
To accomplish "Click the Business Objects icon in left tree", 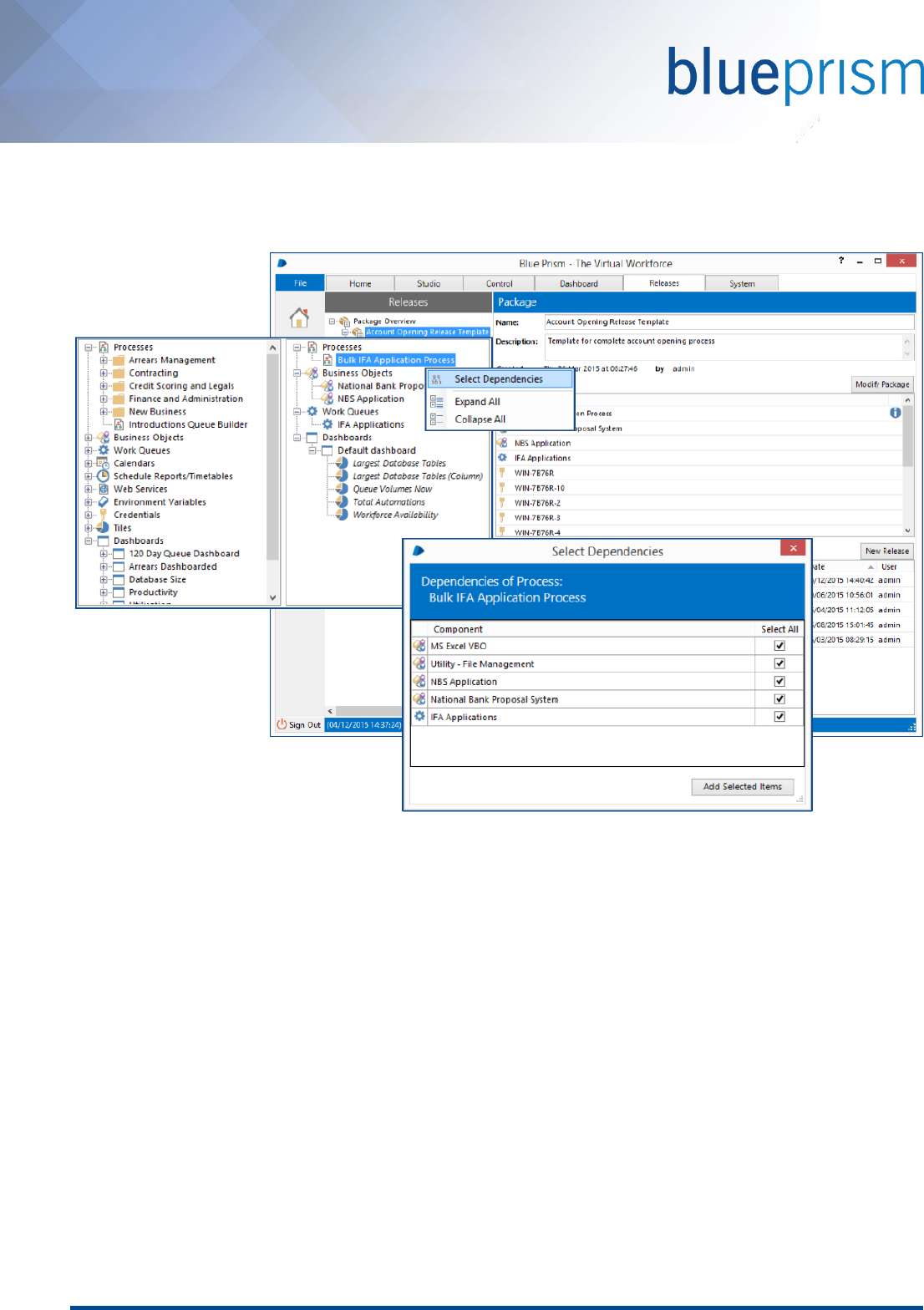I will (x=103, y=437).
